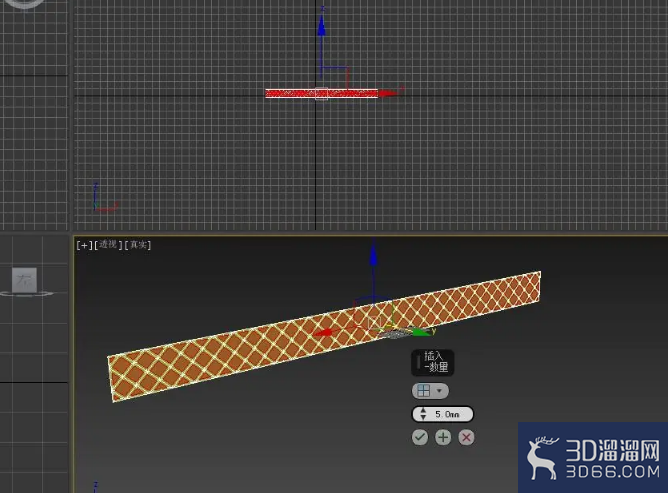Click the inset group type icon
This screenshot has height=493, width=668.
point(423,391)
